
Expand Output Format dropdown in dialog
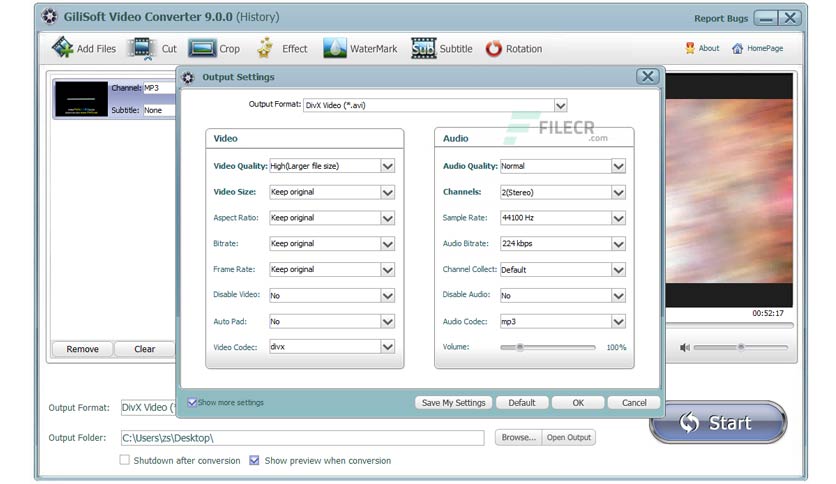pyautogui.click(x=560, y=106)
